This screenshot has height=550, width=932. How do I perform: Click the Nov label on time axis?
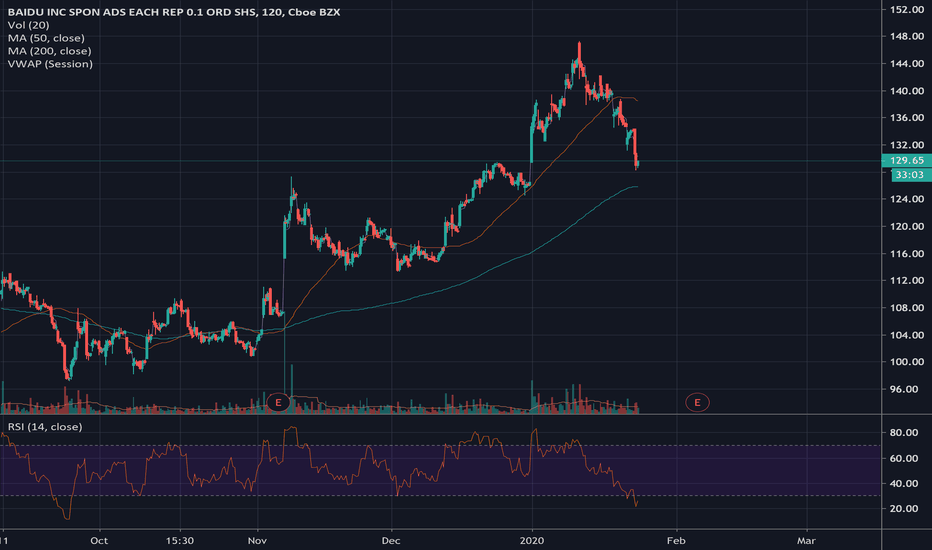[x=257, y=540]
